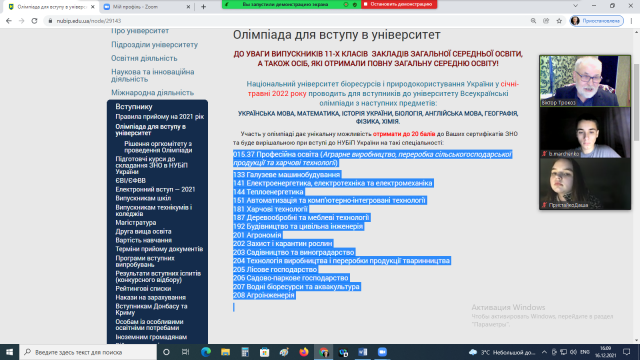Select the Олімпіада для вступу browser tab

52,7
